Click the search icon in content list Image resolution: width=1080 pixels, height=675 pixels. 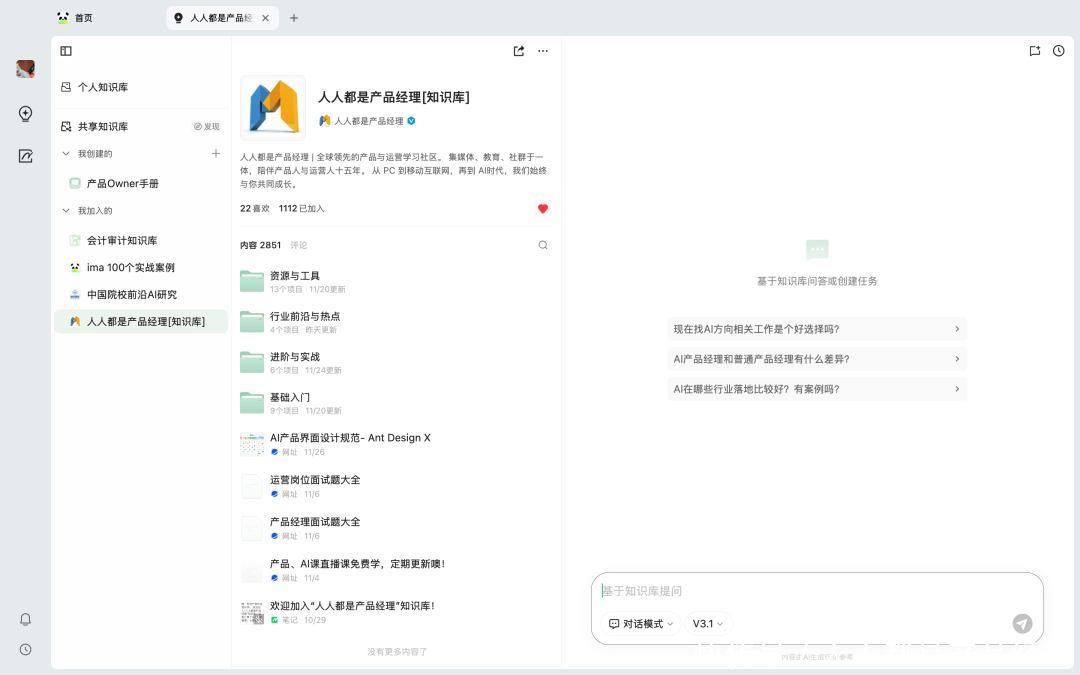(543, 245)
